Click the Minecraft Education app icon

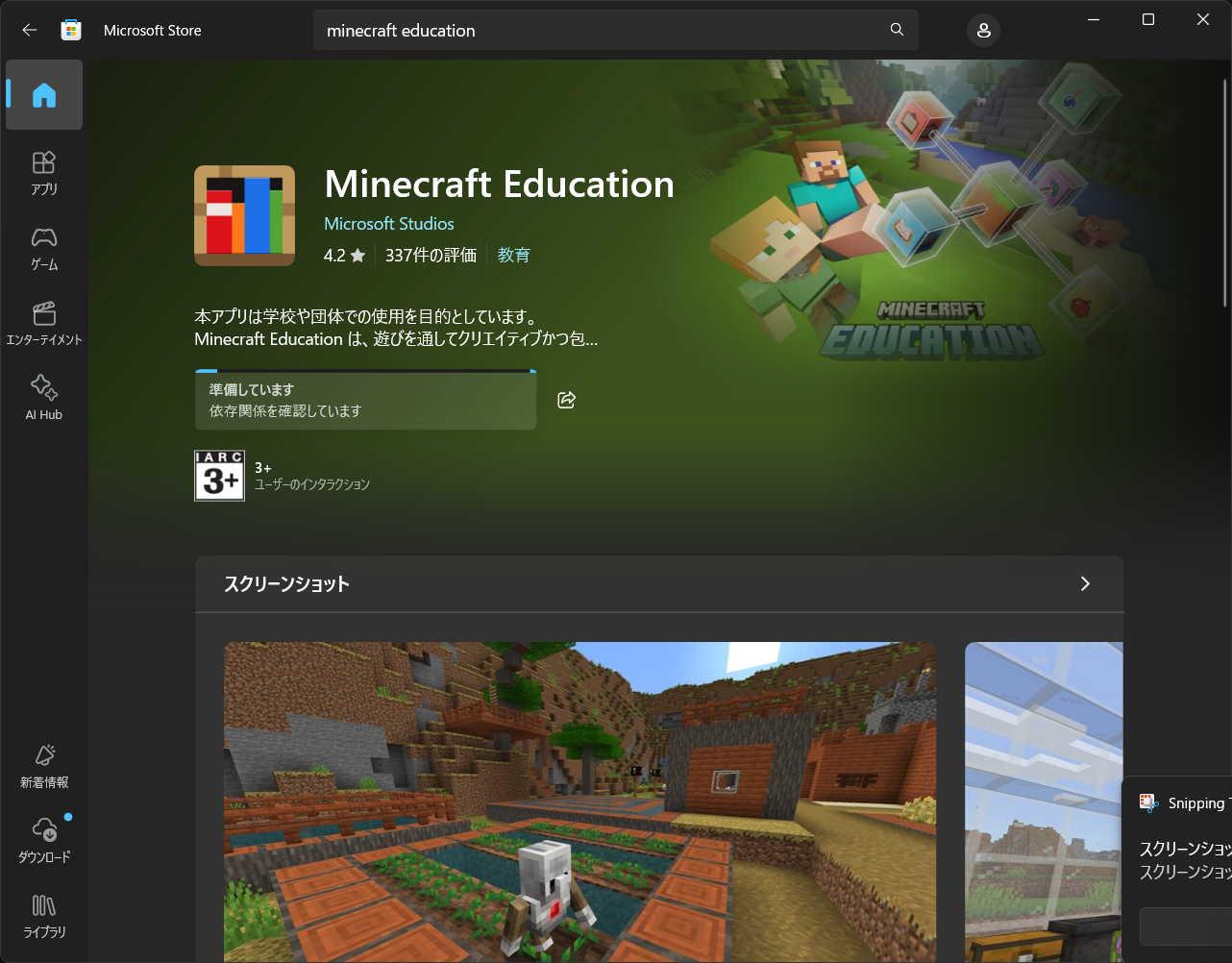click(244, 215)
